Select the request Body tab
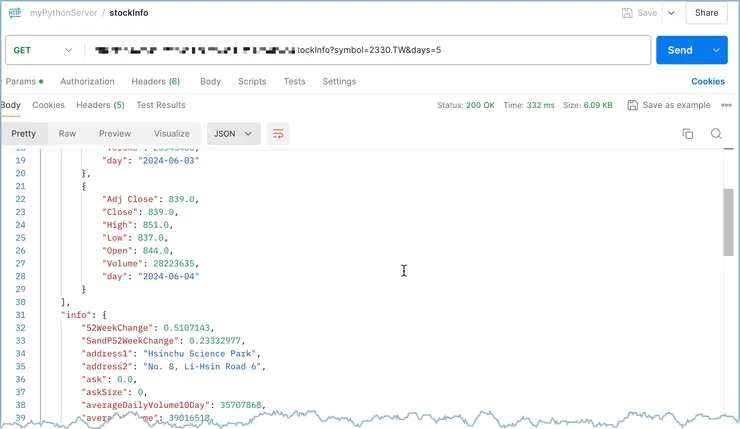Image resolution: width=740 pixels, height=429 pixels. click(210, 81)
